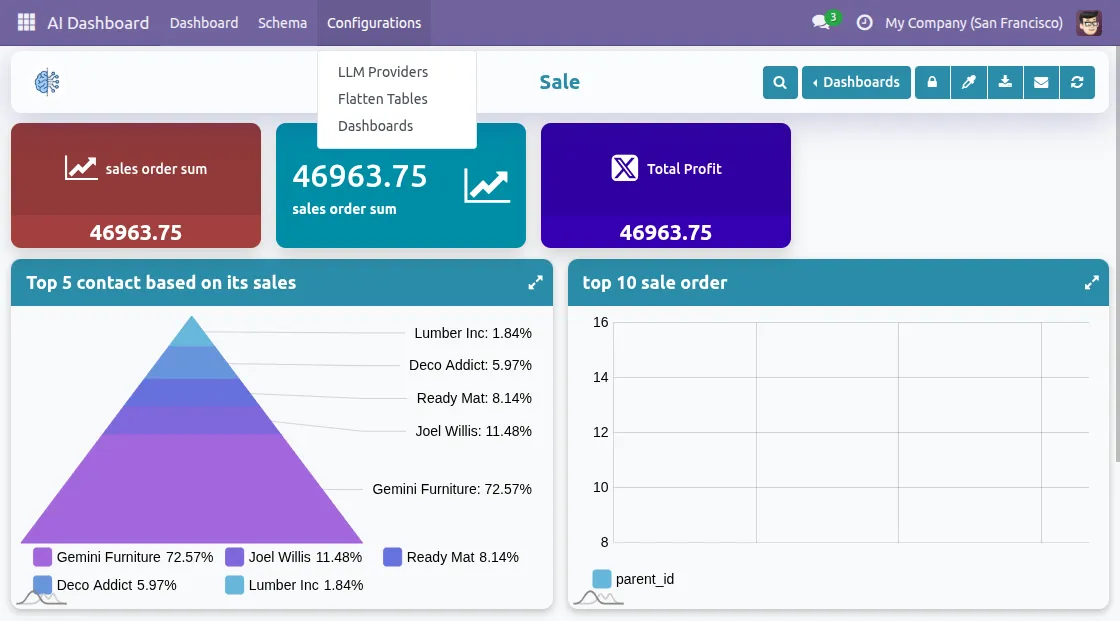This screenshot has height=621, width=1120.
Task: Open the Schema menu
Action: [282, 22]
